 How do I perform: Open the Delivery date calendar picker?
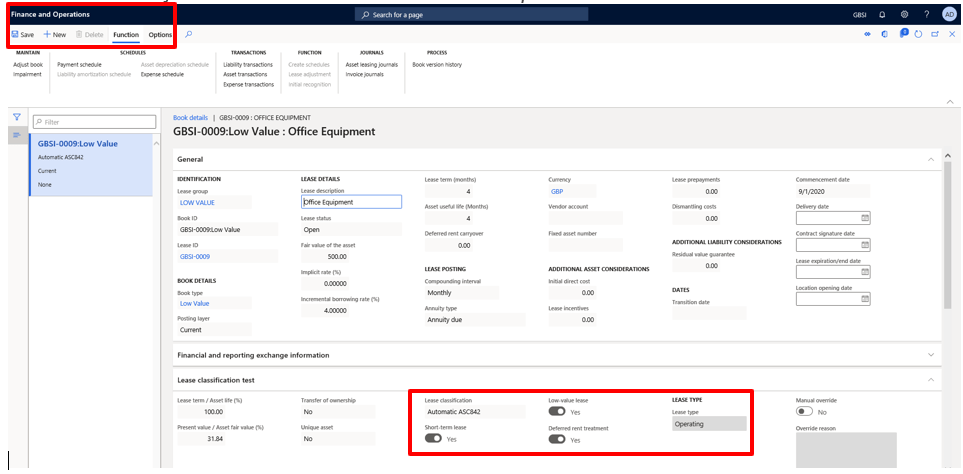[x=865, y=217]
